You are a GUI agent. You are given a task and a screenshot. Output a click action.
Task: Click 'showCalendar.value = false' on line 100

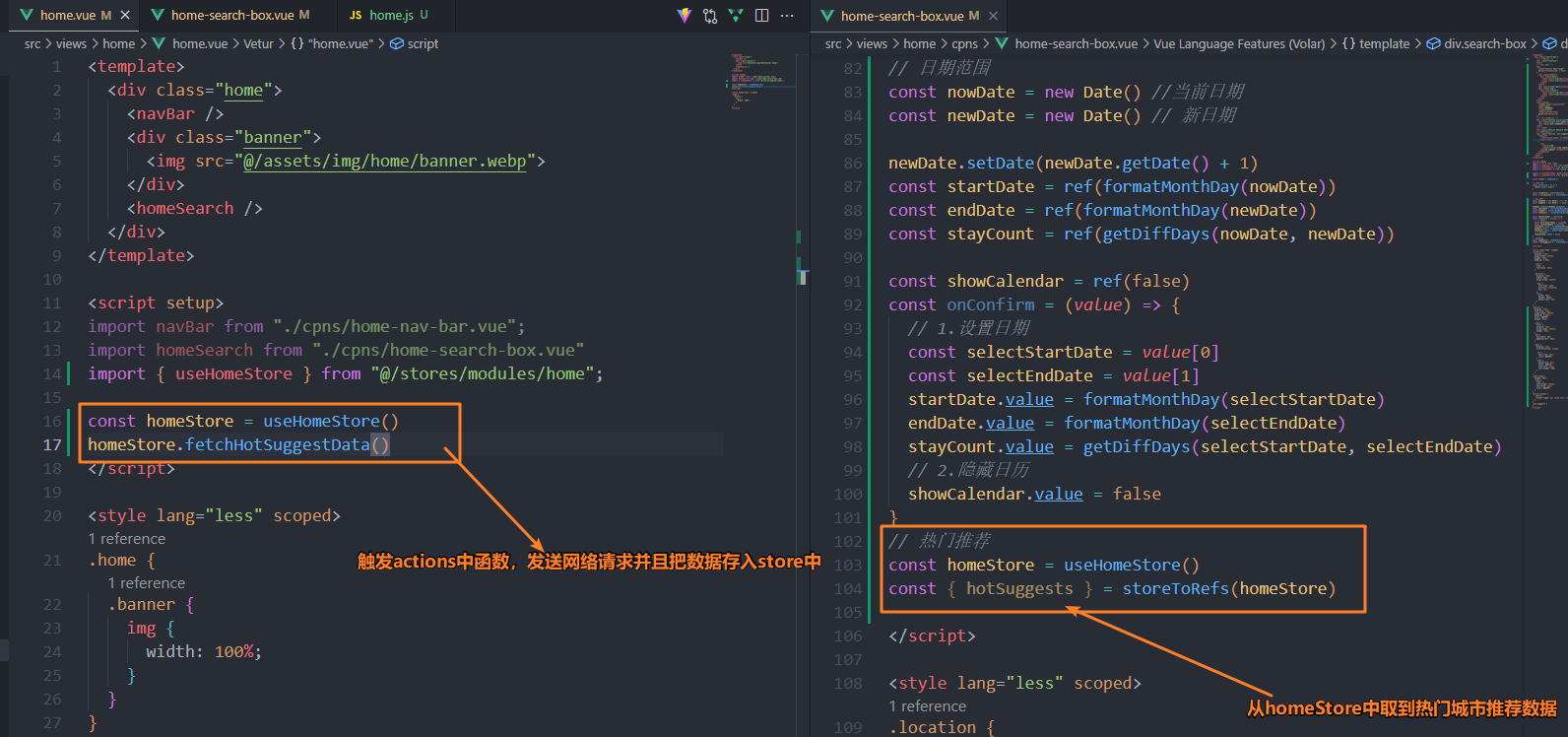click(1034, 494)
